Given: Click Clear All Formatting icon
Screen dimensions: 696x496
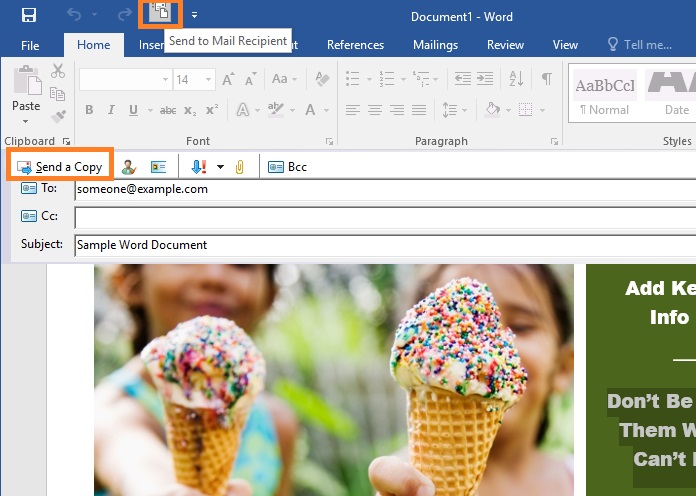Looking at the screenshot, I should coord(322,79).
